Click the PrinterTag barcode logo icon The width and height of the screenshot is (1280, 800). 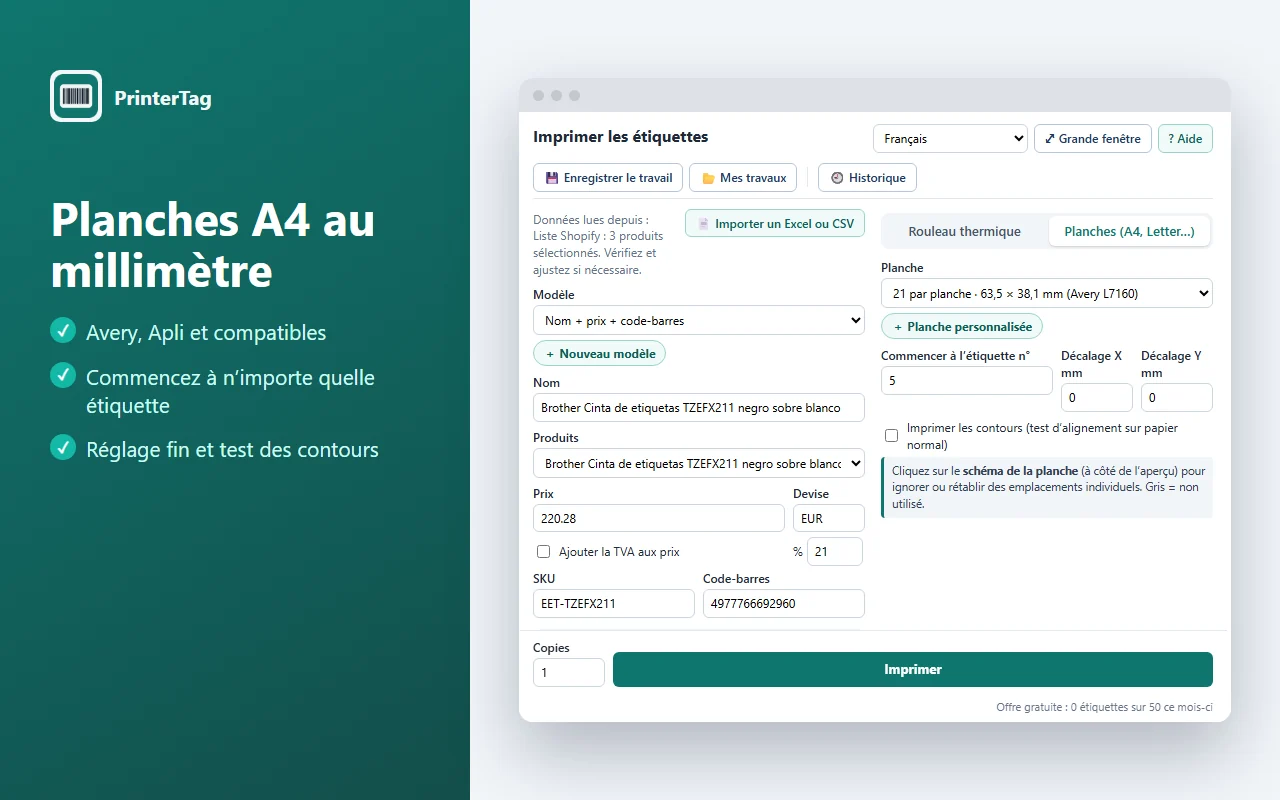[x=76, y=96]
